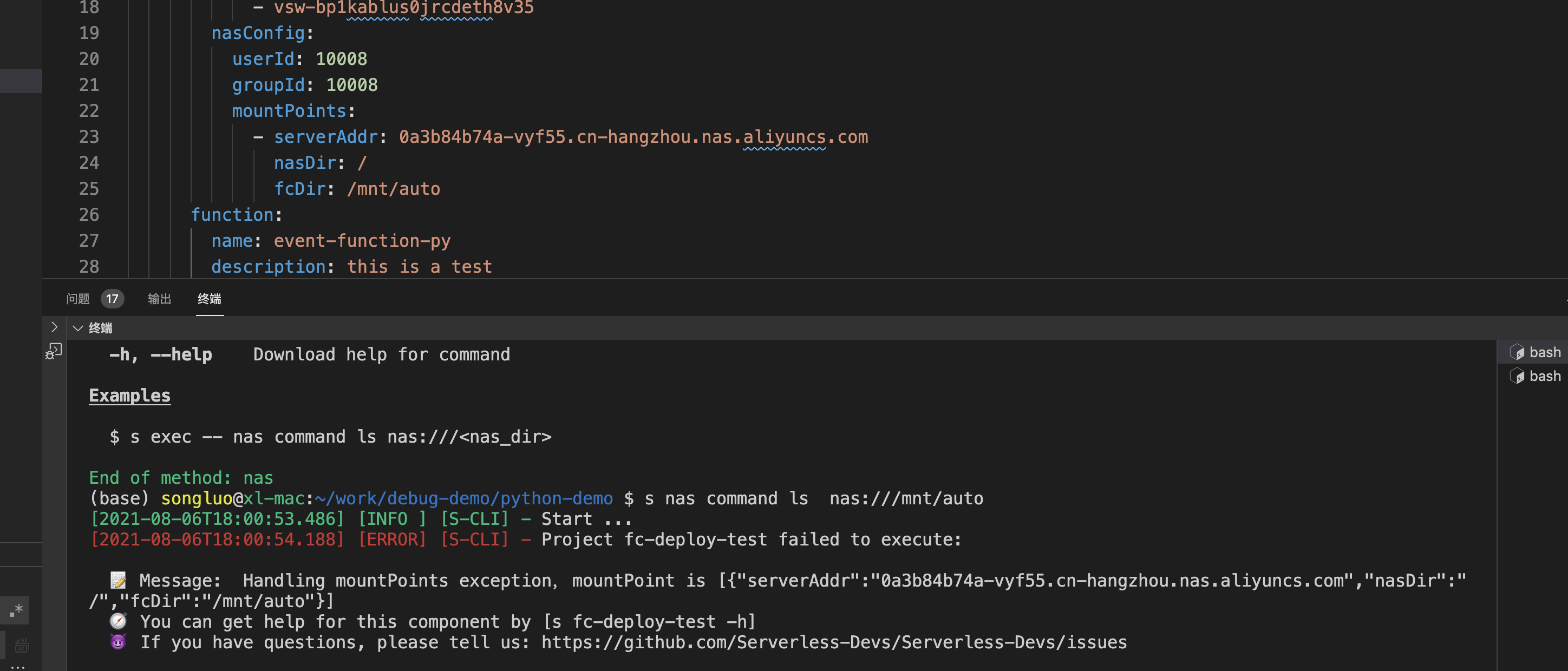Expand the 终端 panel dropdown chevron
The width and height of the screenshot is (1568, 671).
(77, 328)
